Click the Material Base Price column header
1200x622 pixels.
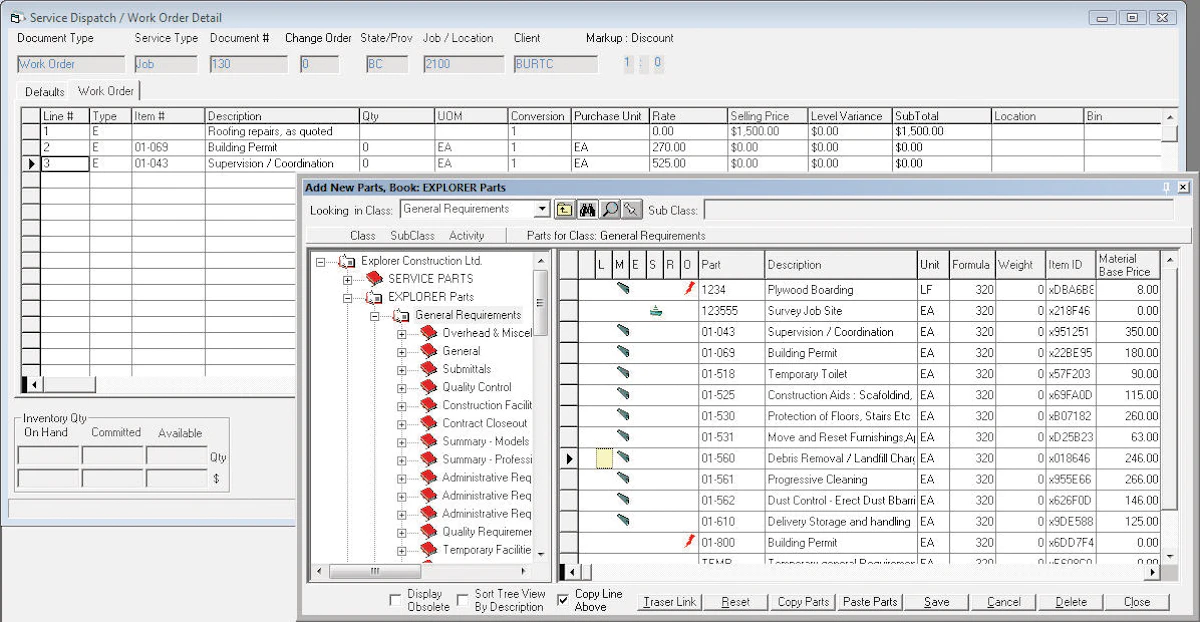1128,264
